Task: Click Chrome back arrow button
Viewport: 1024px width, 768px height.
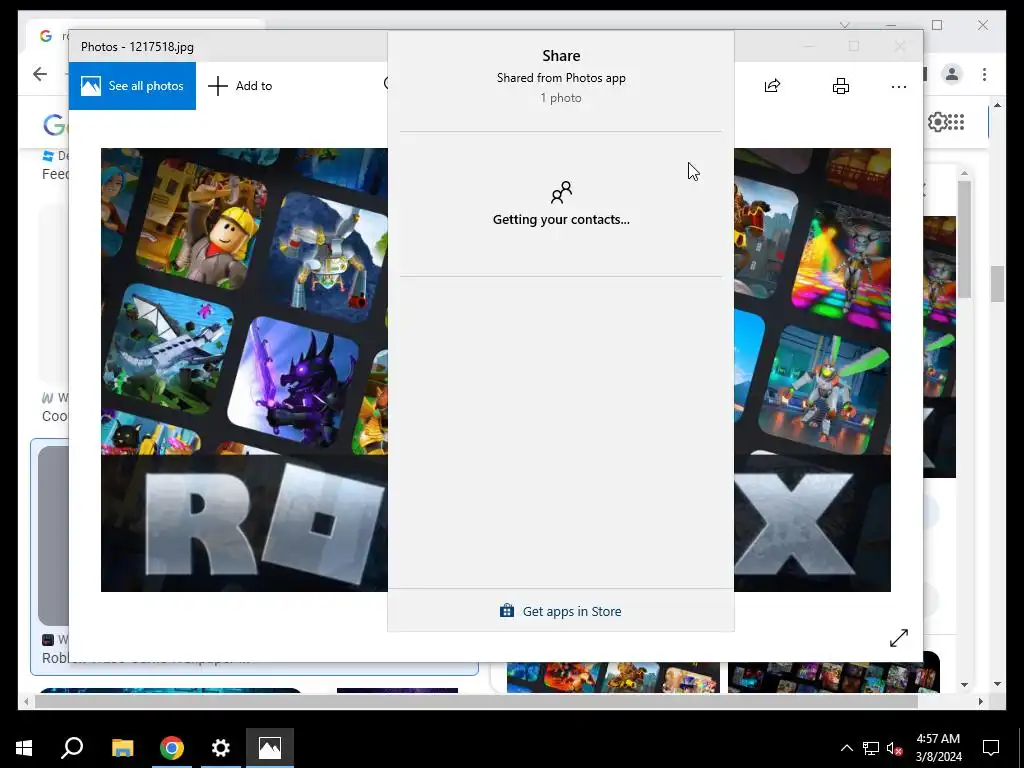Action: pos(40,74)
